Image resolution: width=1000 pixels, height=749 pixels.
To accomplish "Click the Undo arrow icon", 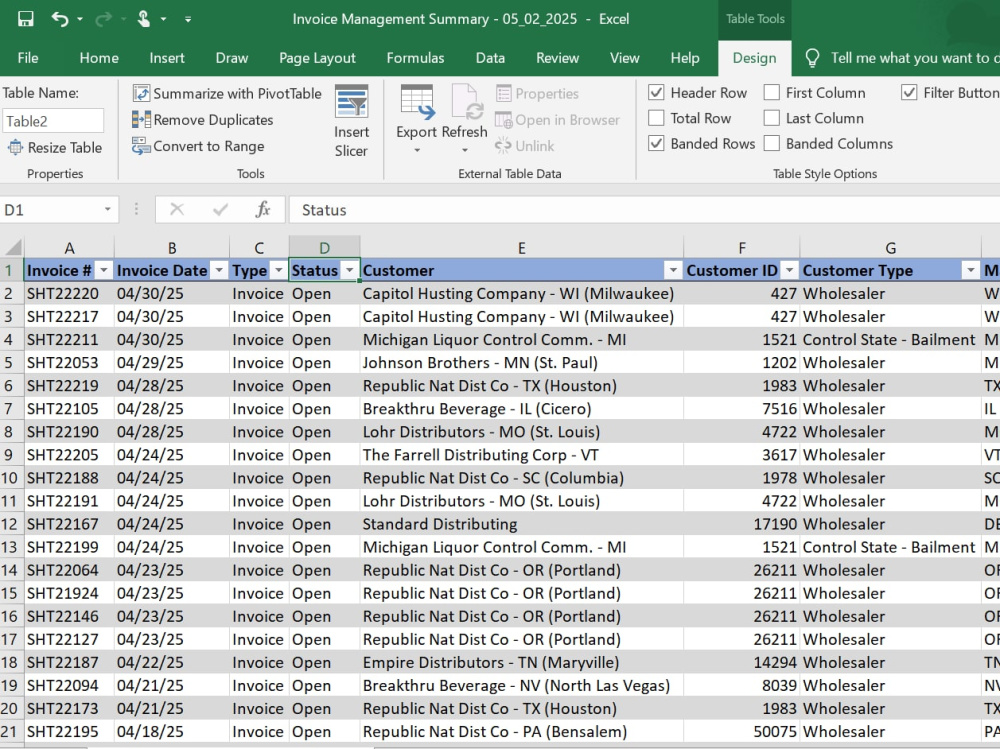I will (59, 19).
